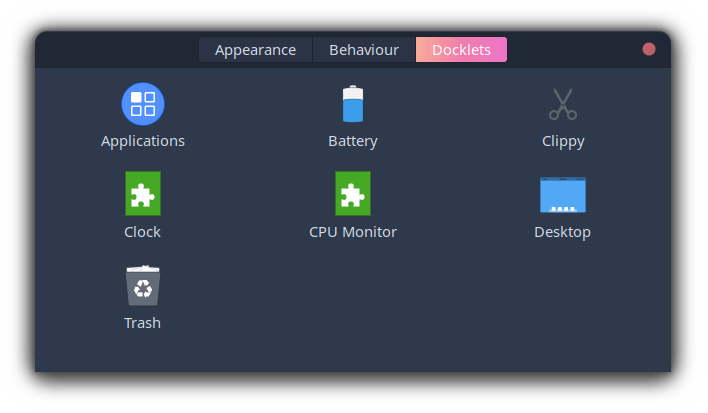The height and width of the screenshot is (413, 708).
Task: Click the "Clock" text label
Action: (142, 232)
